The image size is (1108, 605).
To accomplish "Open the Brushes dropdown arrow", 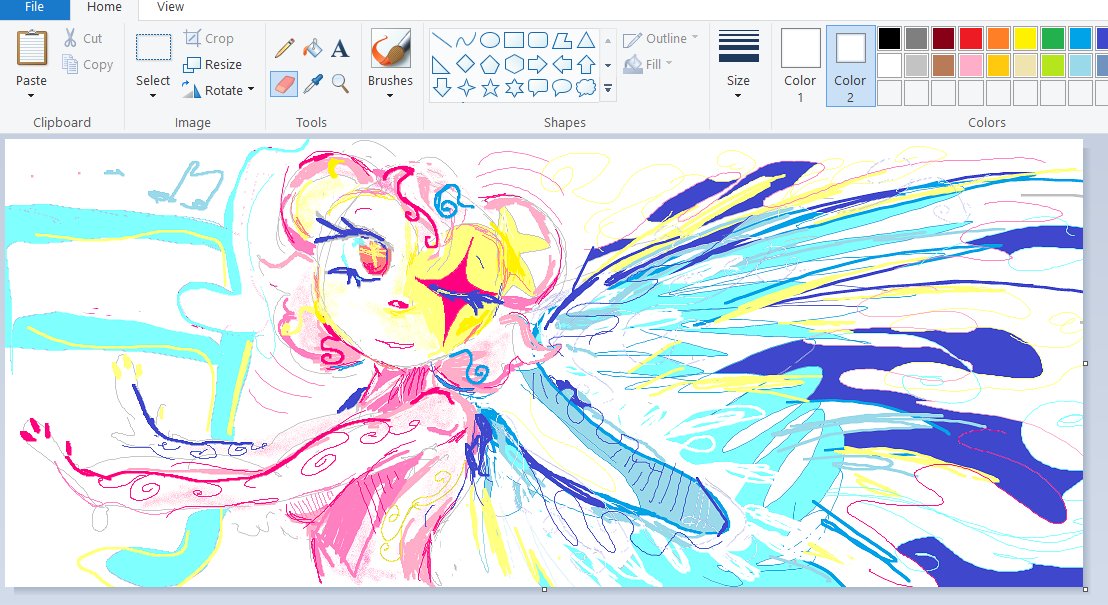I will [390, 95].
